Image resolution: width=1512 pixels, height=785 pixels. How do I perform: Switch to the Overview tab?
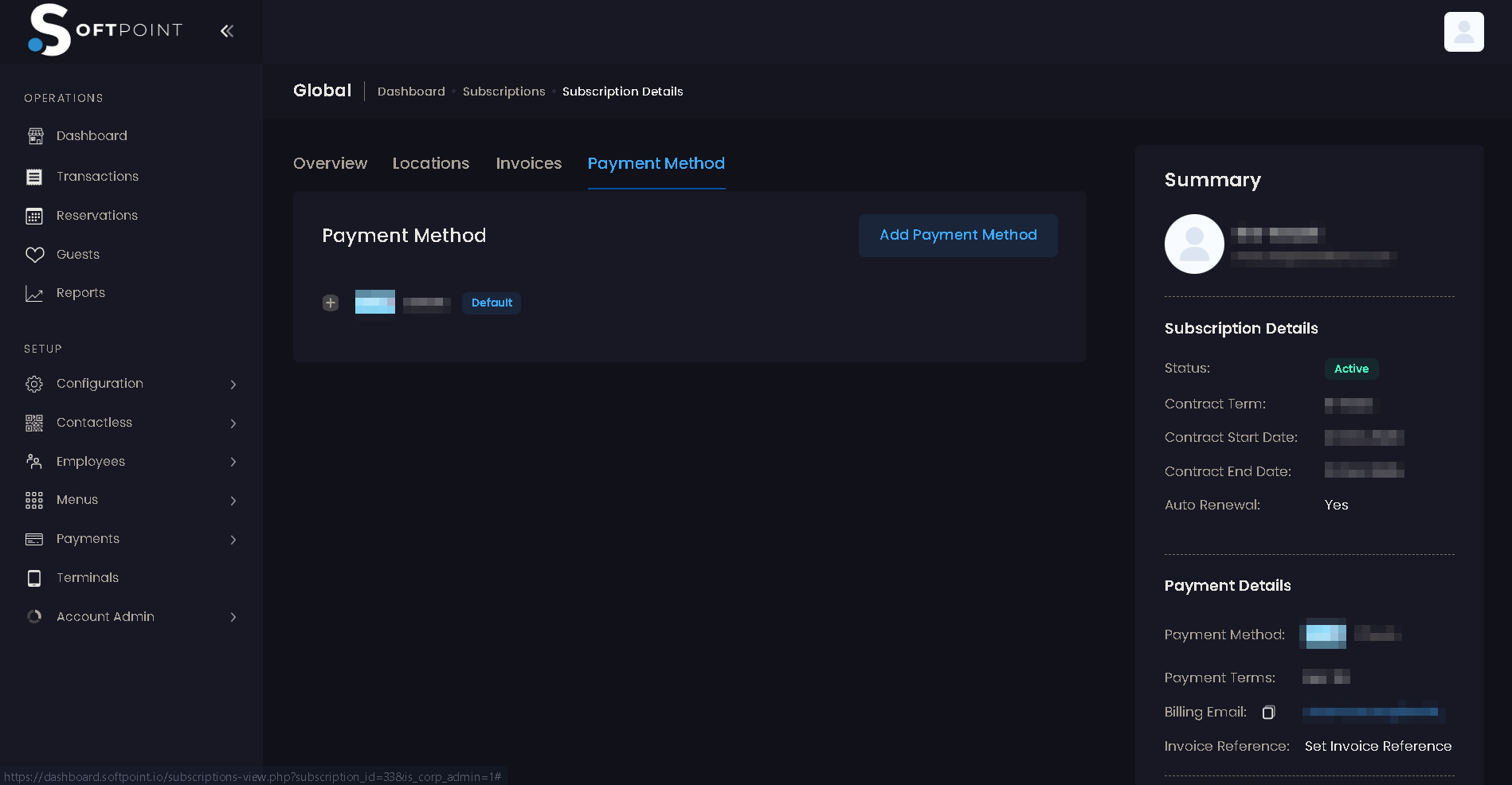pos(330,163)
